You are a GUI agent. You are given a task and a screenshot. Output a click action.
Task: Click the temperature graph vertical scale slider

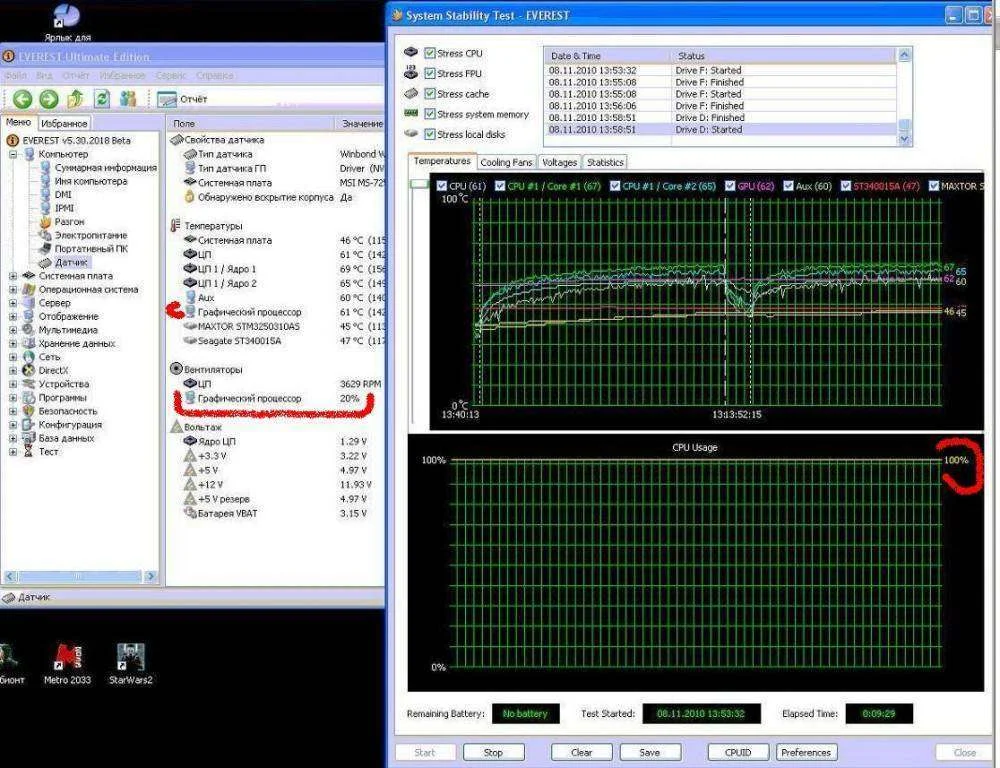419,184
